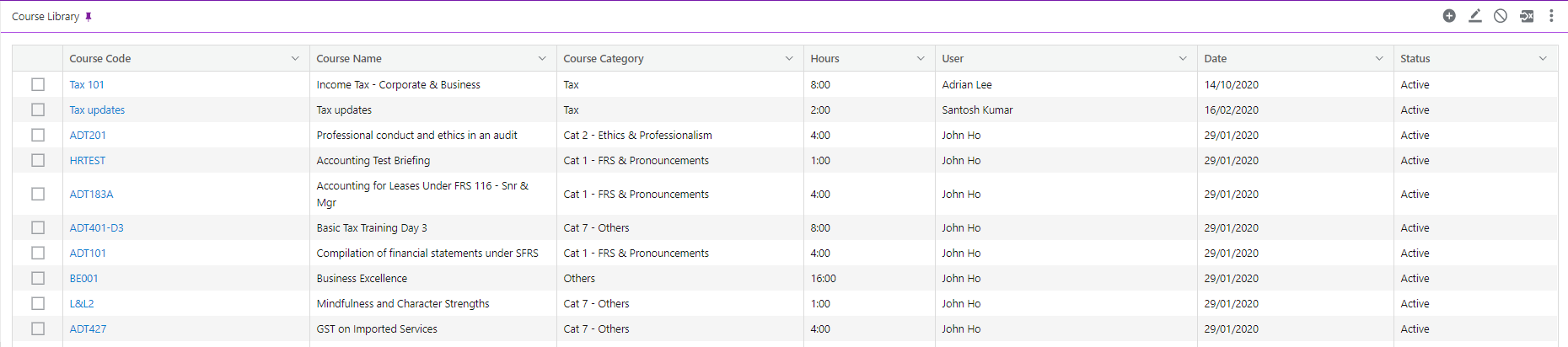Click the deactivate course circle-slash icon
The width and height of the screenshot is (1568, 347).
[x=1501, y=16]
